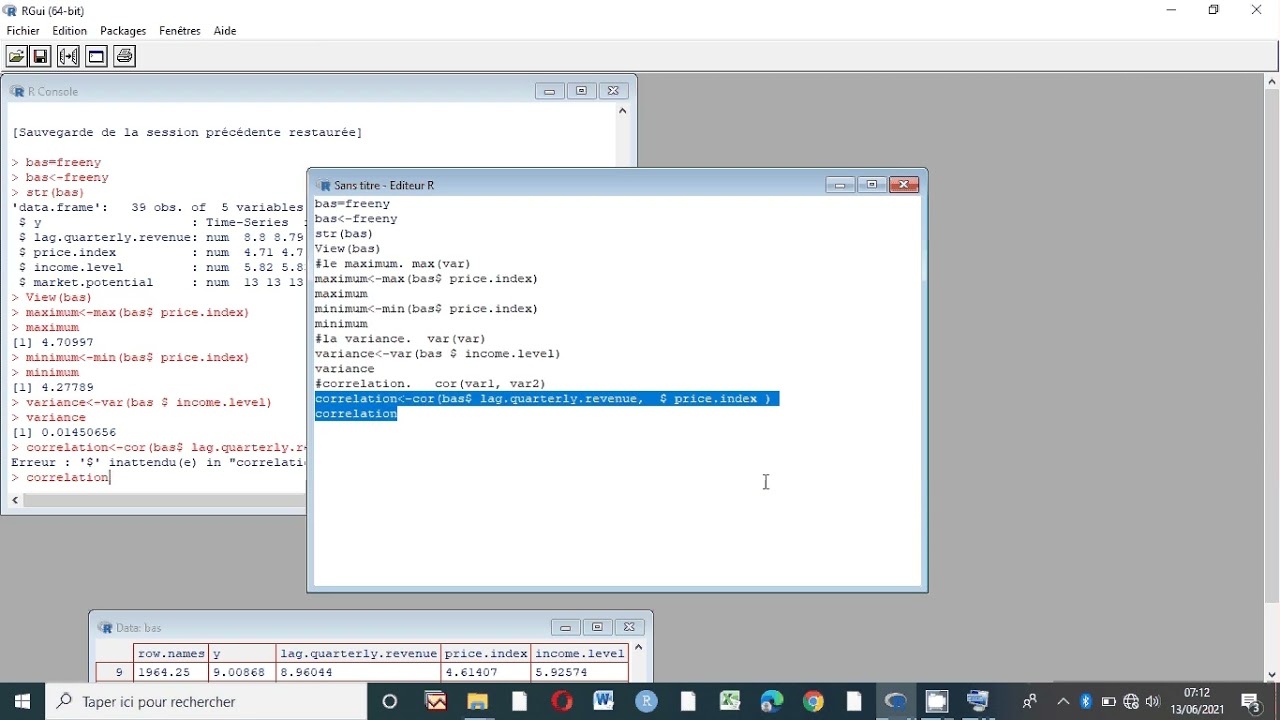Open the R application taskbar icon
Image resolution: width=1280 pixels, height=720 pixels.
pos(646,702)
